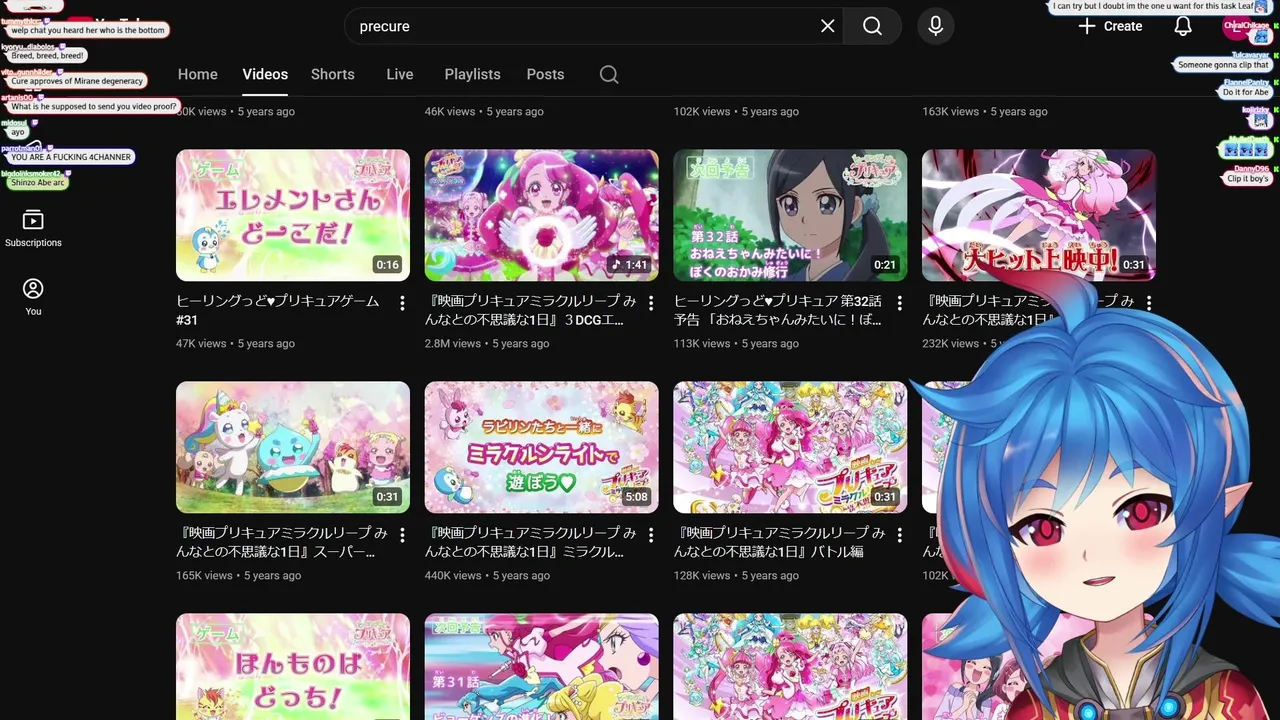Play the 第32話 preview thumbnail
1280x720 pixels.
pyautogui.click(x=790, y=215)
